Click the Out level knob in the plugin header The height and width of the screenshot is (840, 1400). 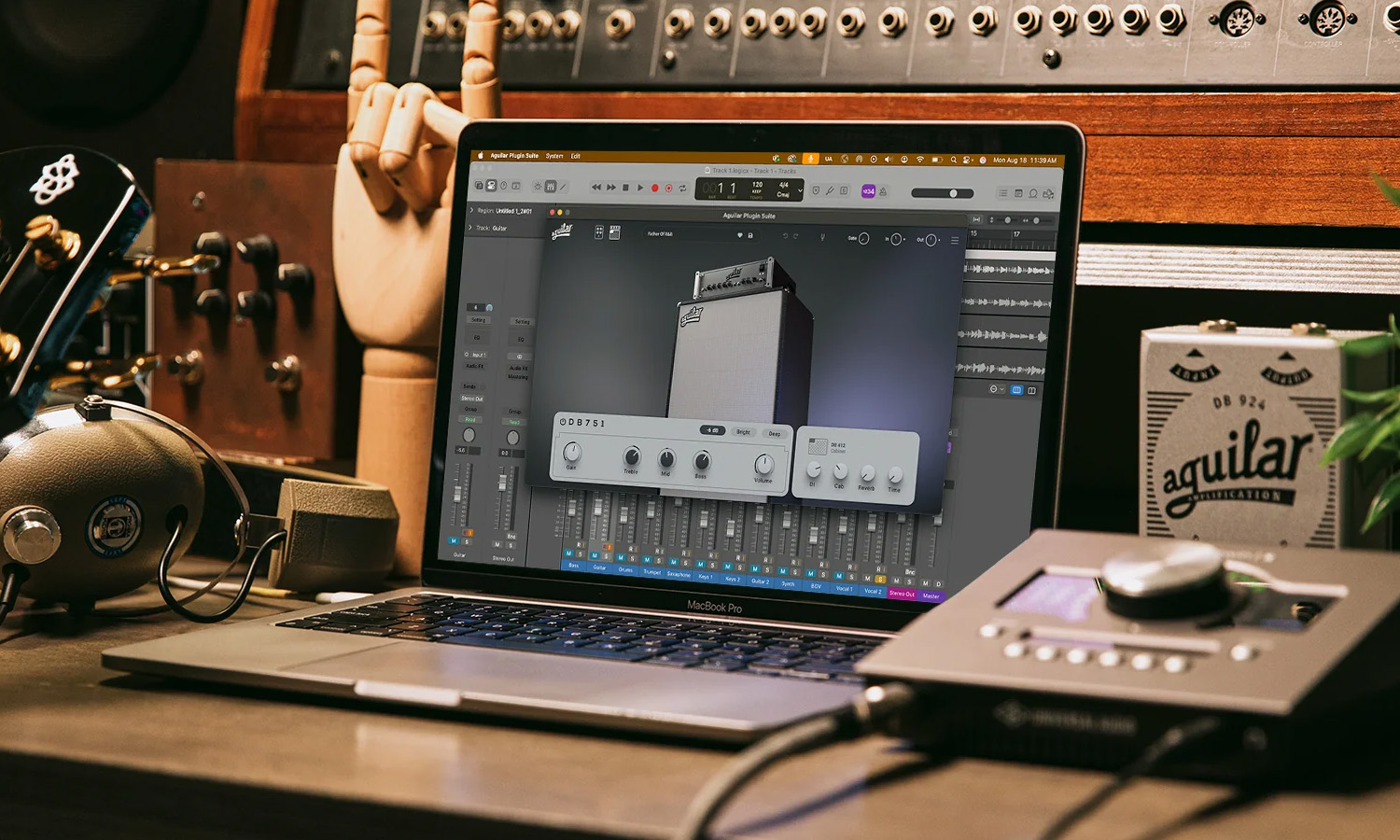(931, 240)
